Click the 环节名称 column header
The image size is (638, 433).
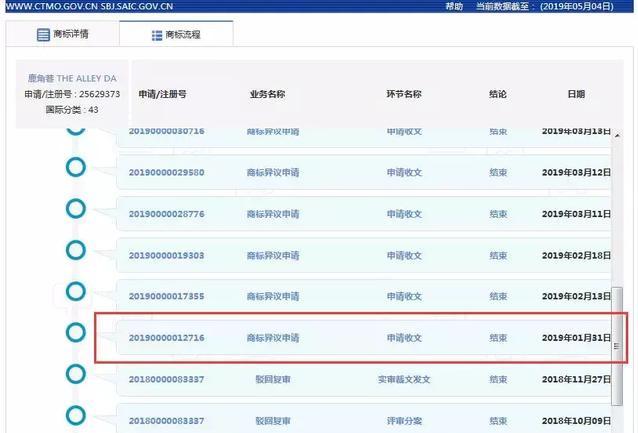click(x=404, y=94)
